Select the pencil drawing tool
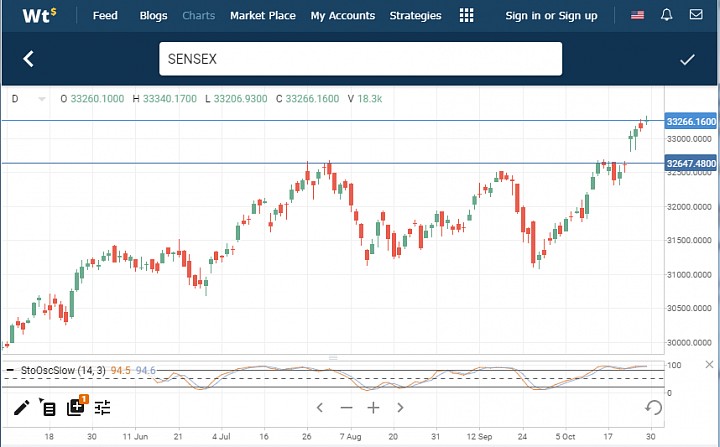The width and height of the screenshot is (720, 447). click(21, 407)
